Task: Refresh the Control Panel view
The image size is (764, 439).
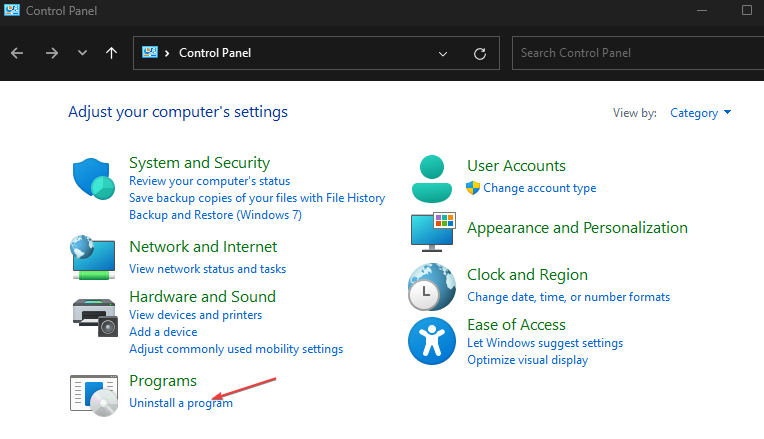Action: (x=479, y=53)
